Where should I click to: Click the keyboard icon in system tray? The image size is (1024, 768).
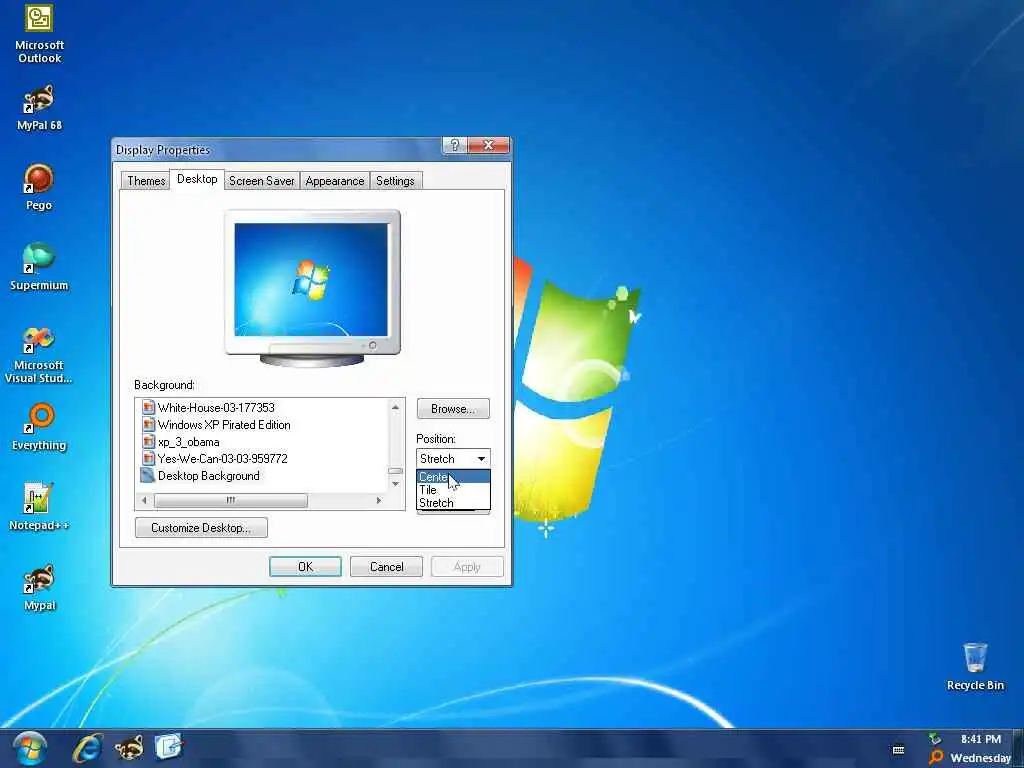coord(899,750)
